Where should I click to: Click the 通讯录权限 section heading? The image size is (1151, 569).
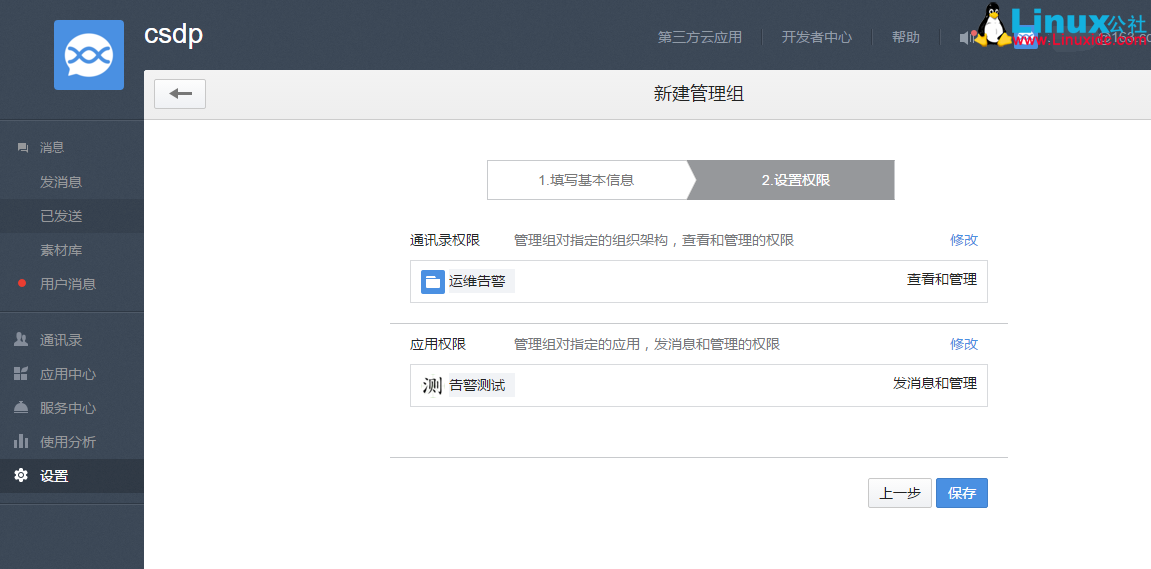(x=445, y=240)
